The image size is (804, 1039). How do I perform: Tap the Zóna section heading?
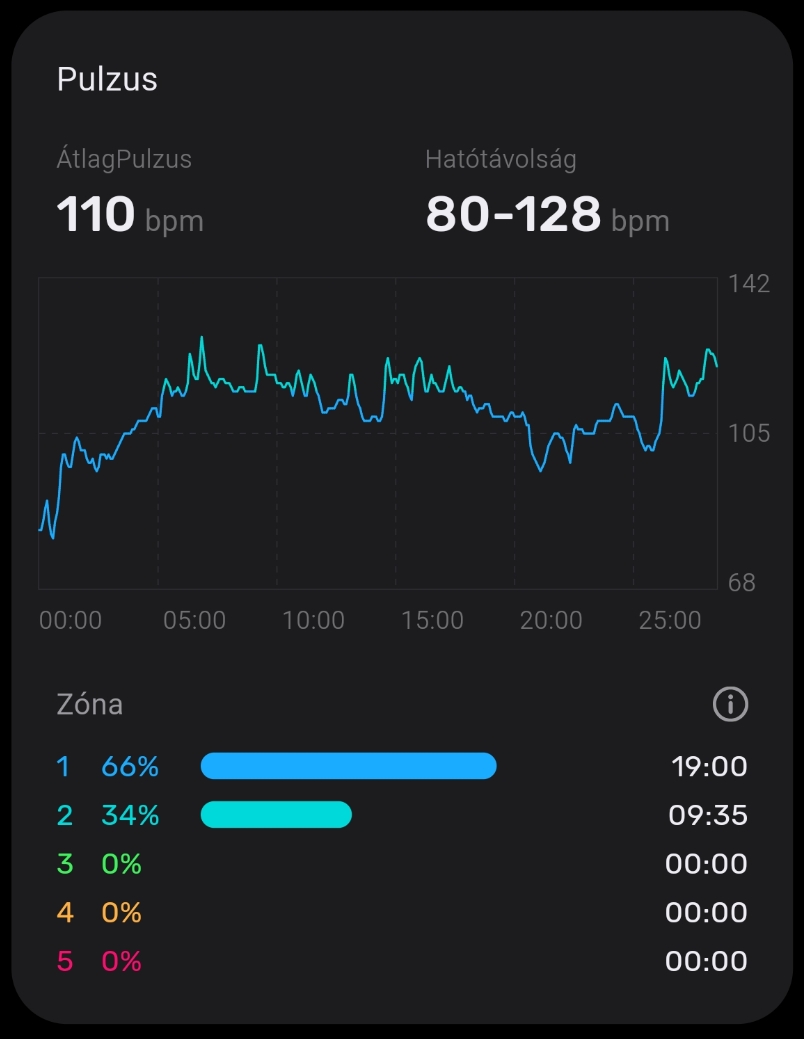pyautogui.click(x=90, y=704)
